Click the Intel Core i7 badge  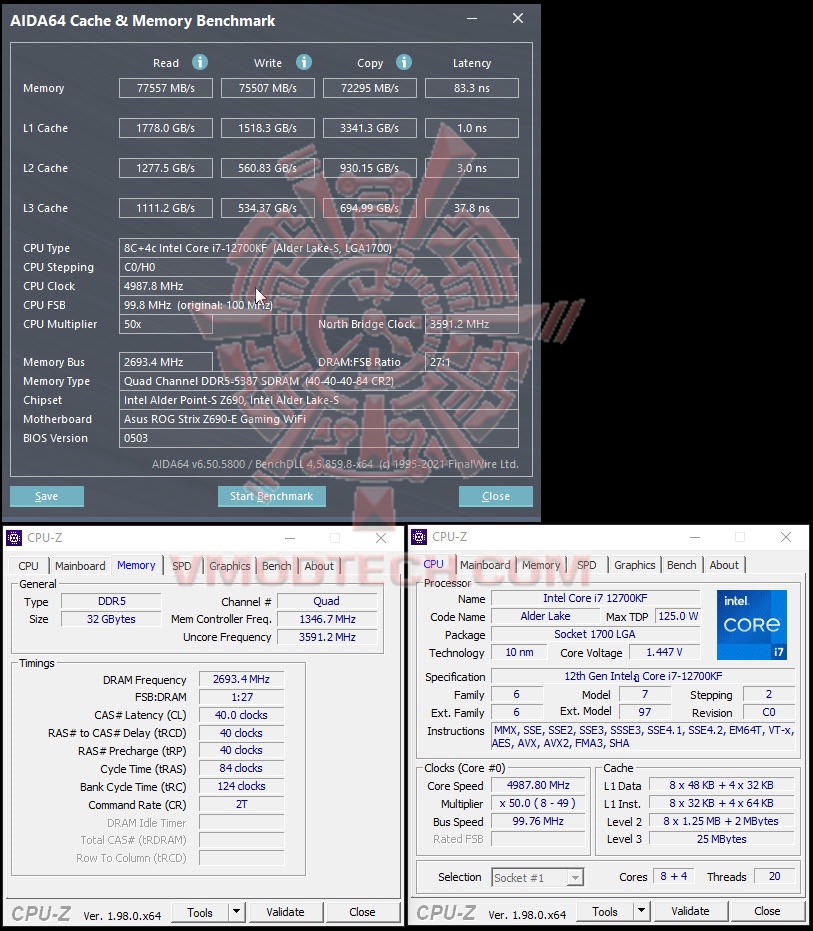click(x=751, y=625)
